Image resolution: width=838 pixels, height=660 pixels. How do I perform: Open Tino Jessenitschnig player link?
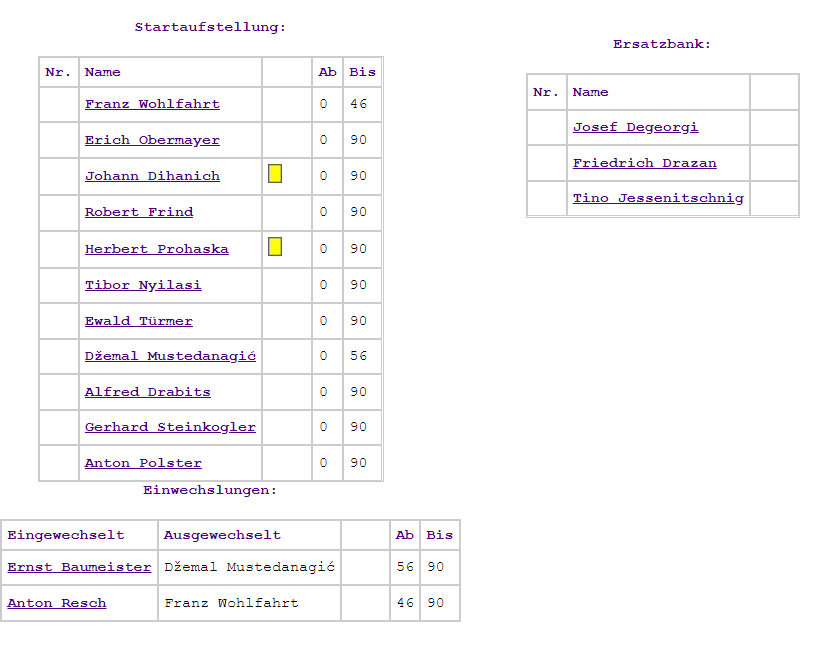click(658, 198)
